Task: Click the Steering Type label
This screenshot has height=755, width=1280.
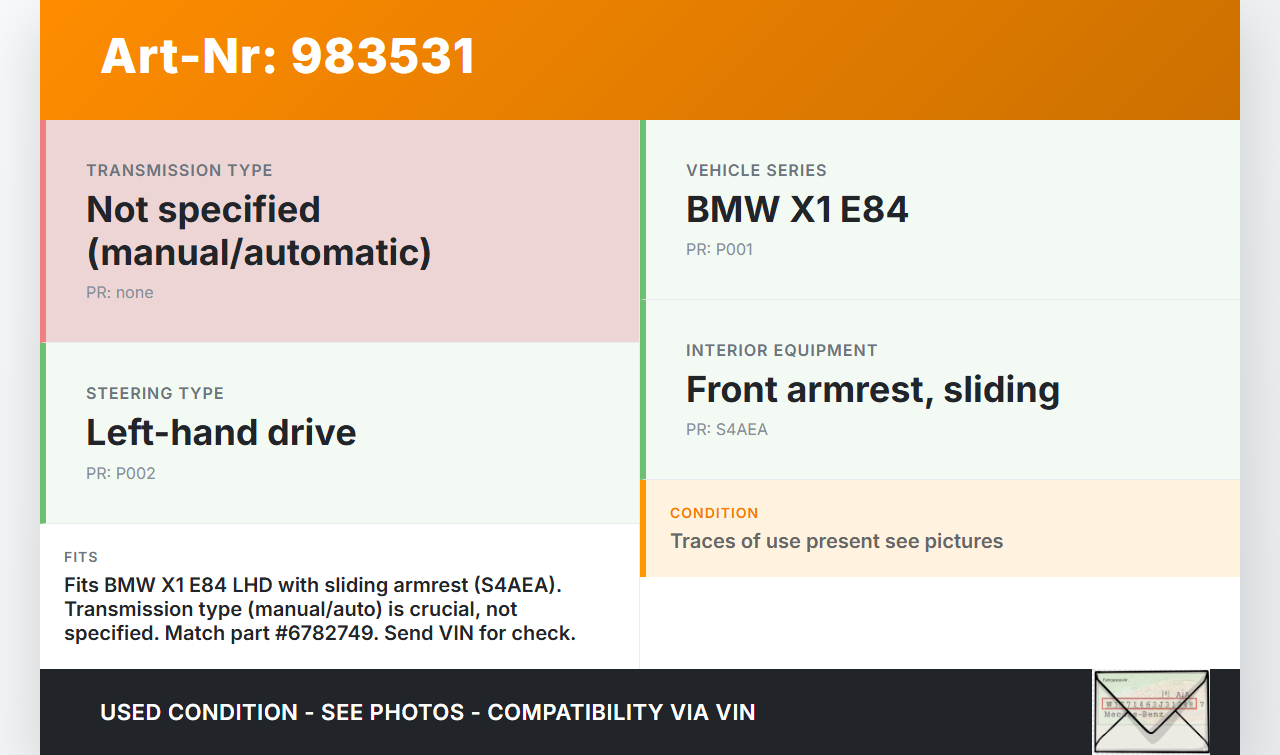Action: (x=155, y=393)
